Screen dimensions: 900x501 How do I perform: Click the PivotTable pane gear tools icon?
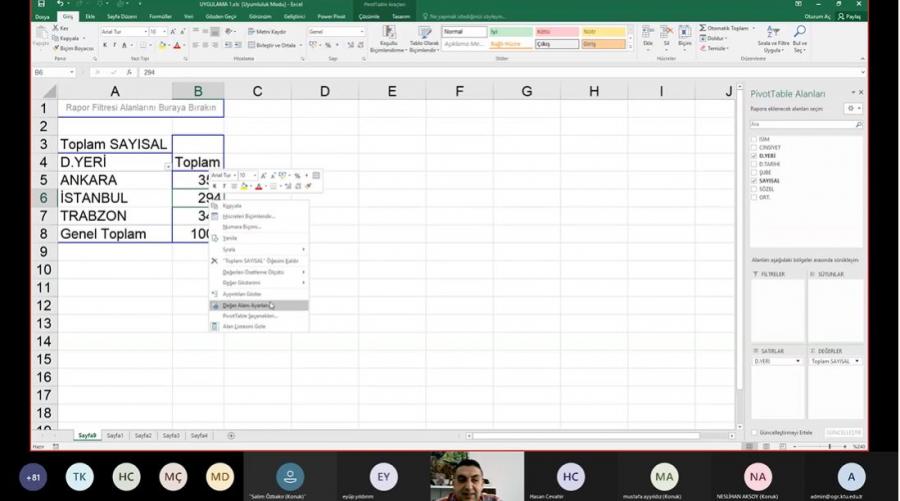[852, 108]
